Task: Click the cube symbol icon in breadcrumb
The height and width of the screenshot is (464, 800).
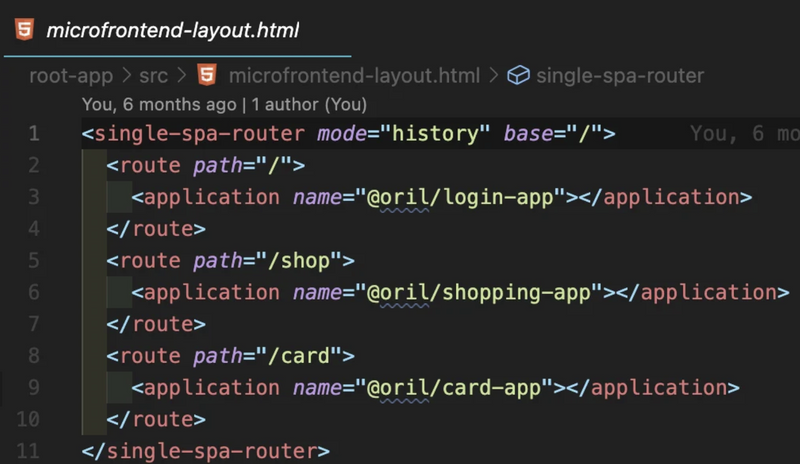Action: click(x=518, y=76)
